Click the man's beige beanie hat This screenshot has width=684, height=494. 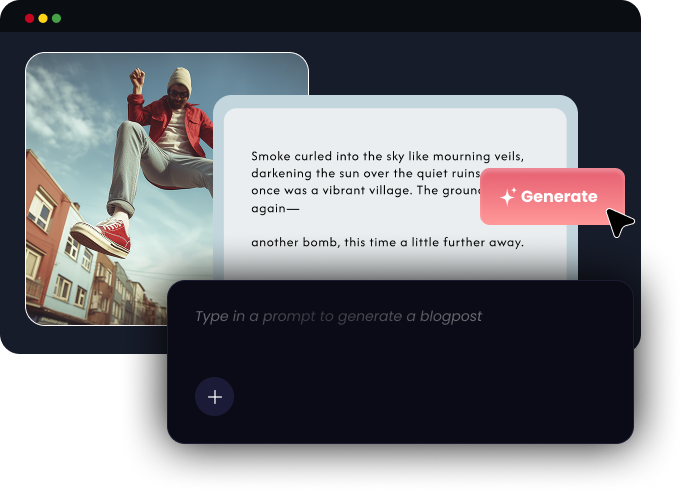180,80
